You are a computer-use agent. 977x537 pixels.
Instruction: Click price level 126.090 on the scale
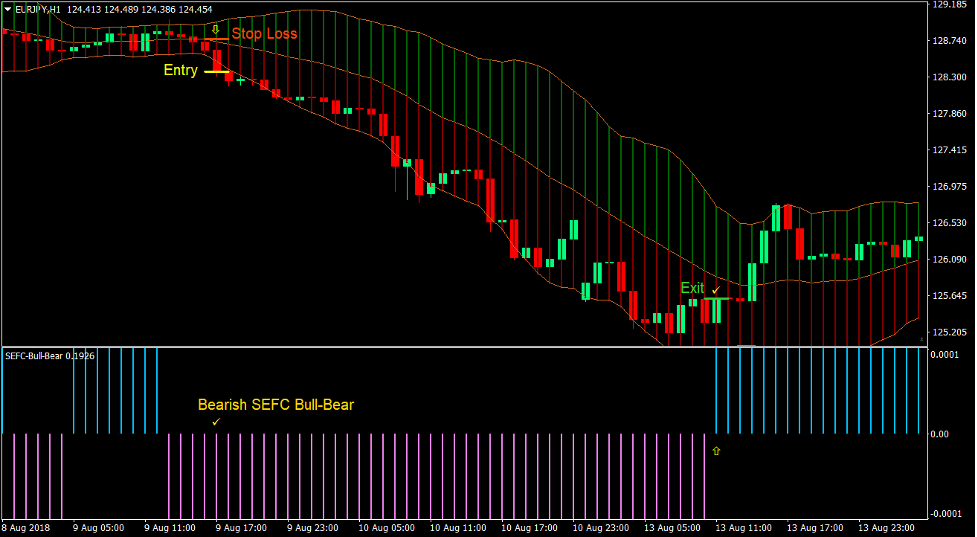950,259
